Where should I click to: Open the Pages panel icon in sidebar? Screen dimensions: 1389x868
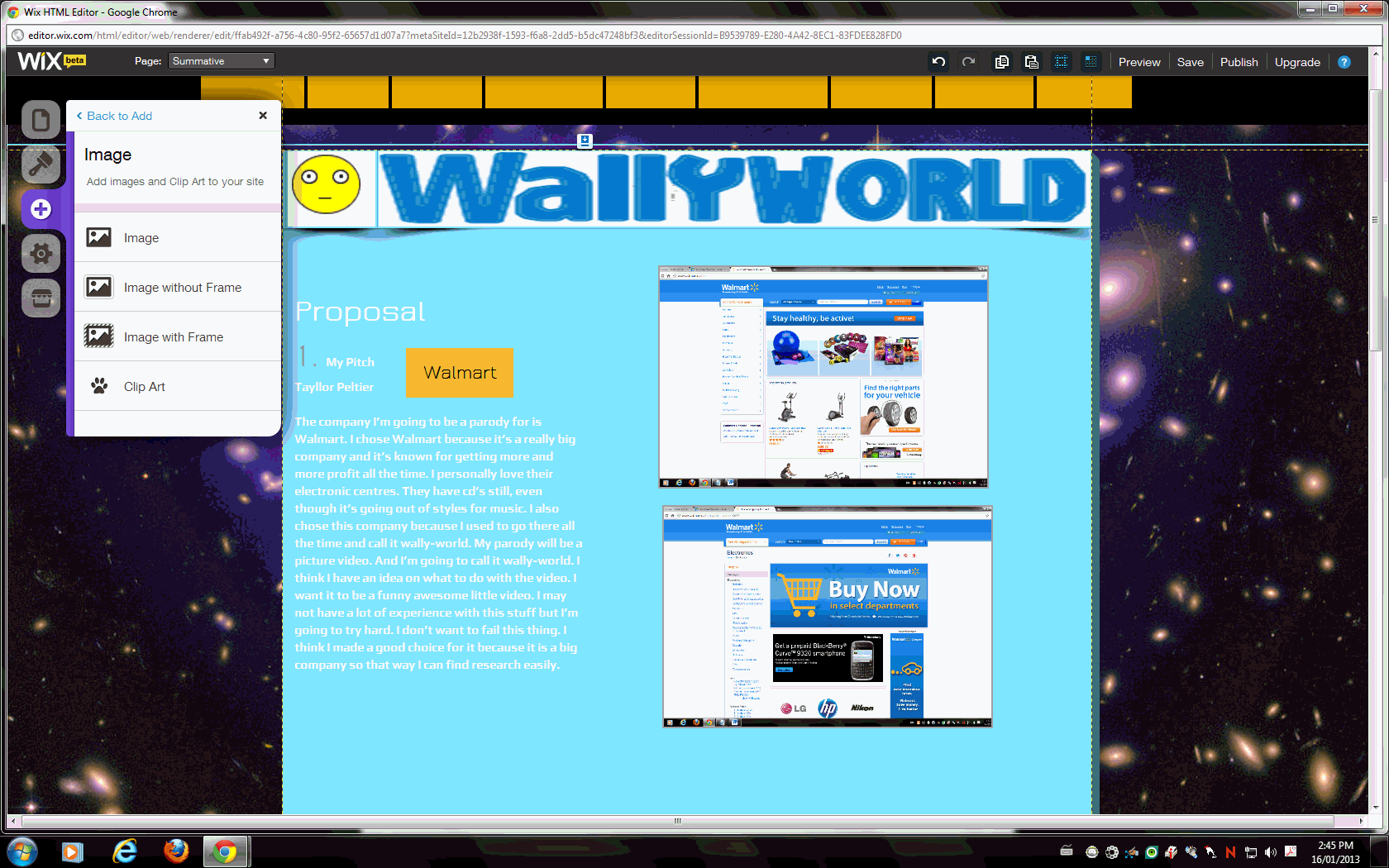41,120
